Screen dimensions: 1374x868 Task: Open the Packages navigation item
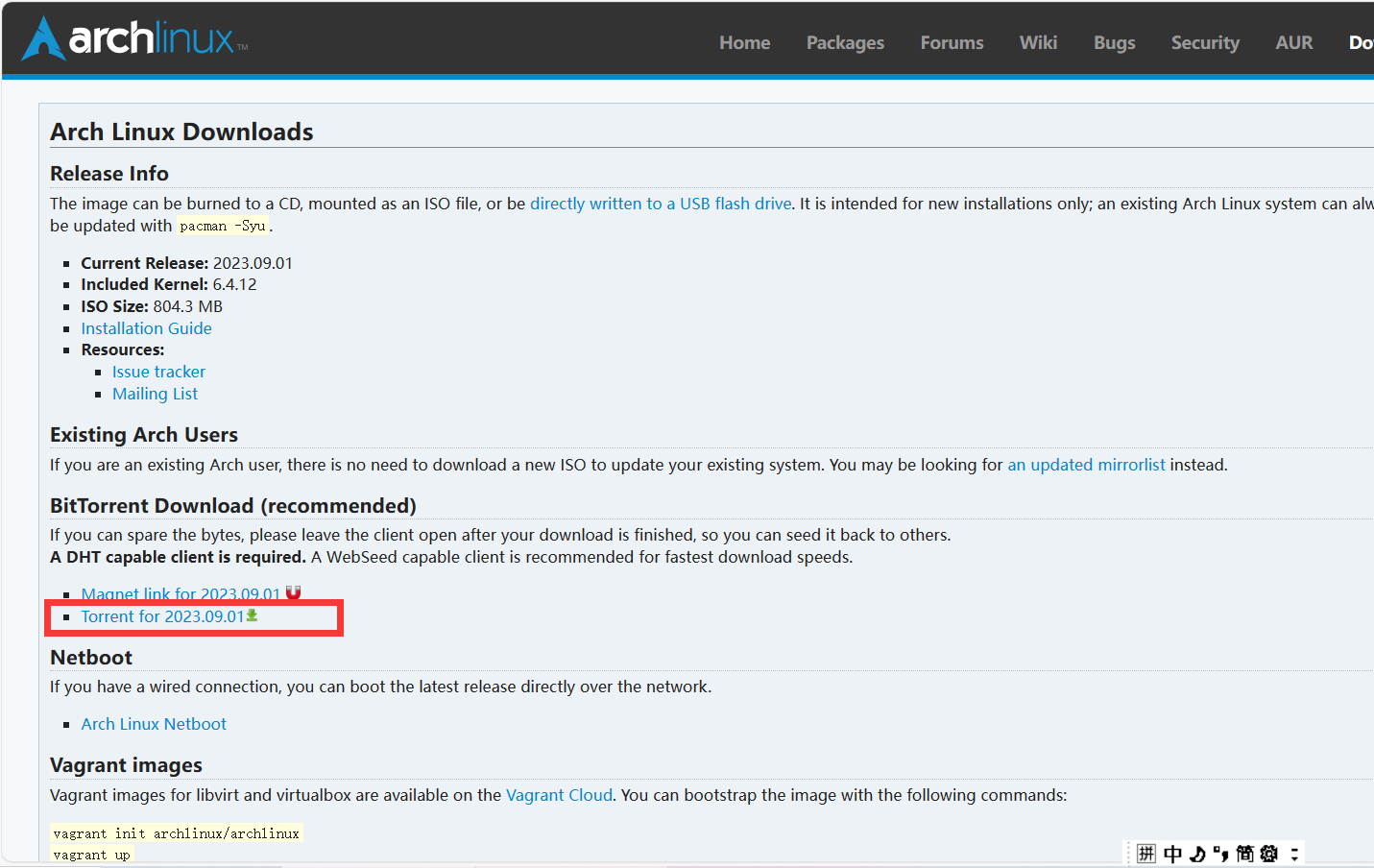845,42
